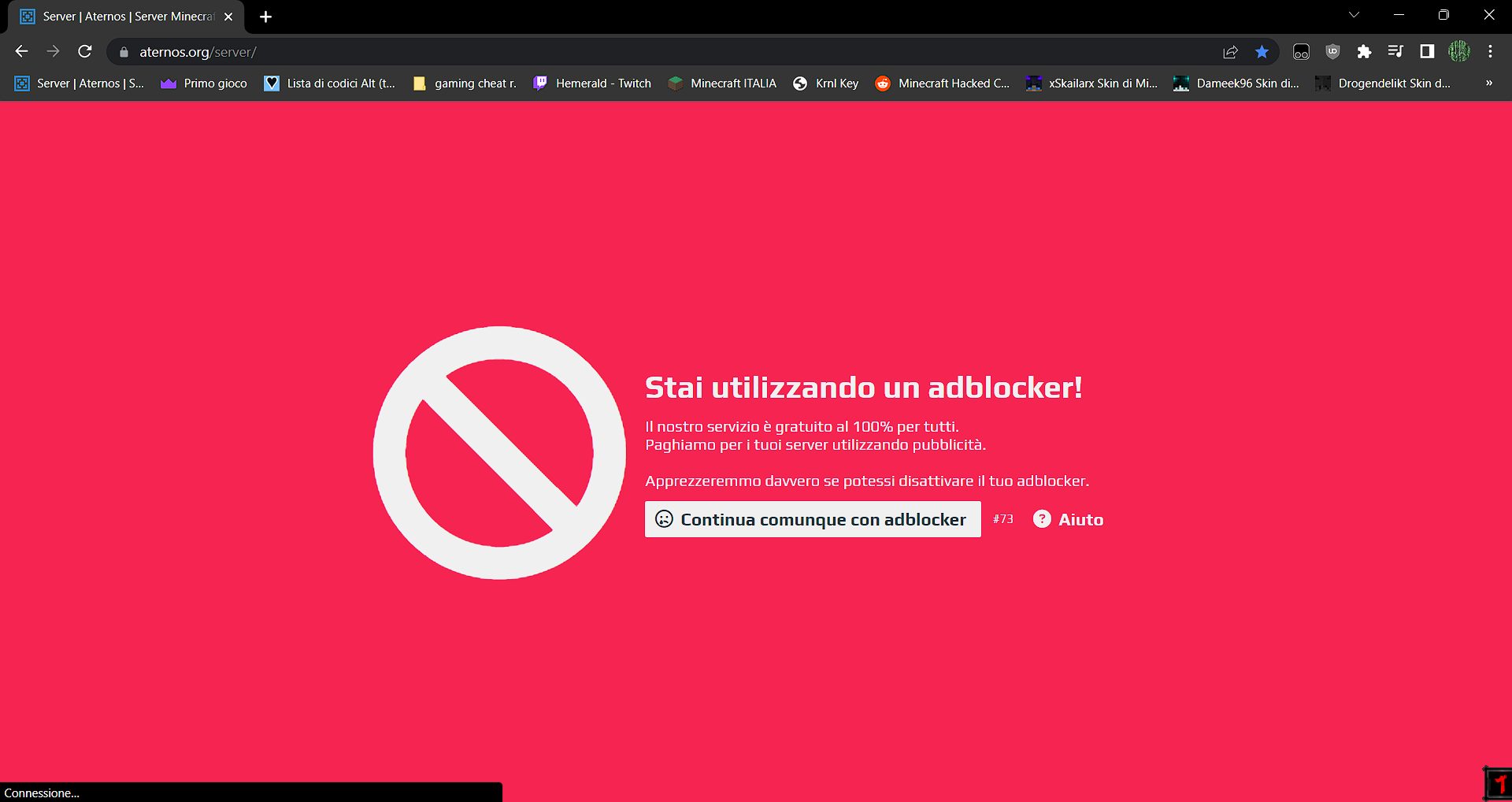This screenshot has height=802, width=1512.
Task: Open Drogendelikt Skin bookmark
Action: (x=1383, y=84)
